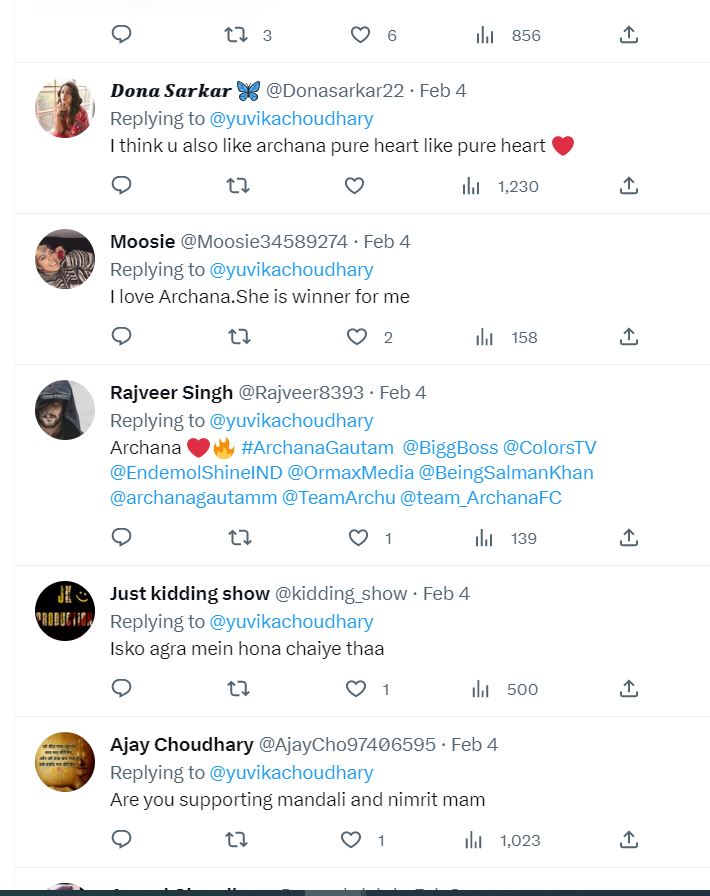Retweet Rajveer Singh's tweet
Image resolution: width=710 pixels, height=896 pixels.
coord(238,537)
